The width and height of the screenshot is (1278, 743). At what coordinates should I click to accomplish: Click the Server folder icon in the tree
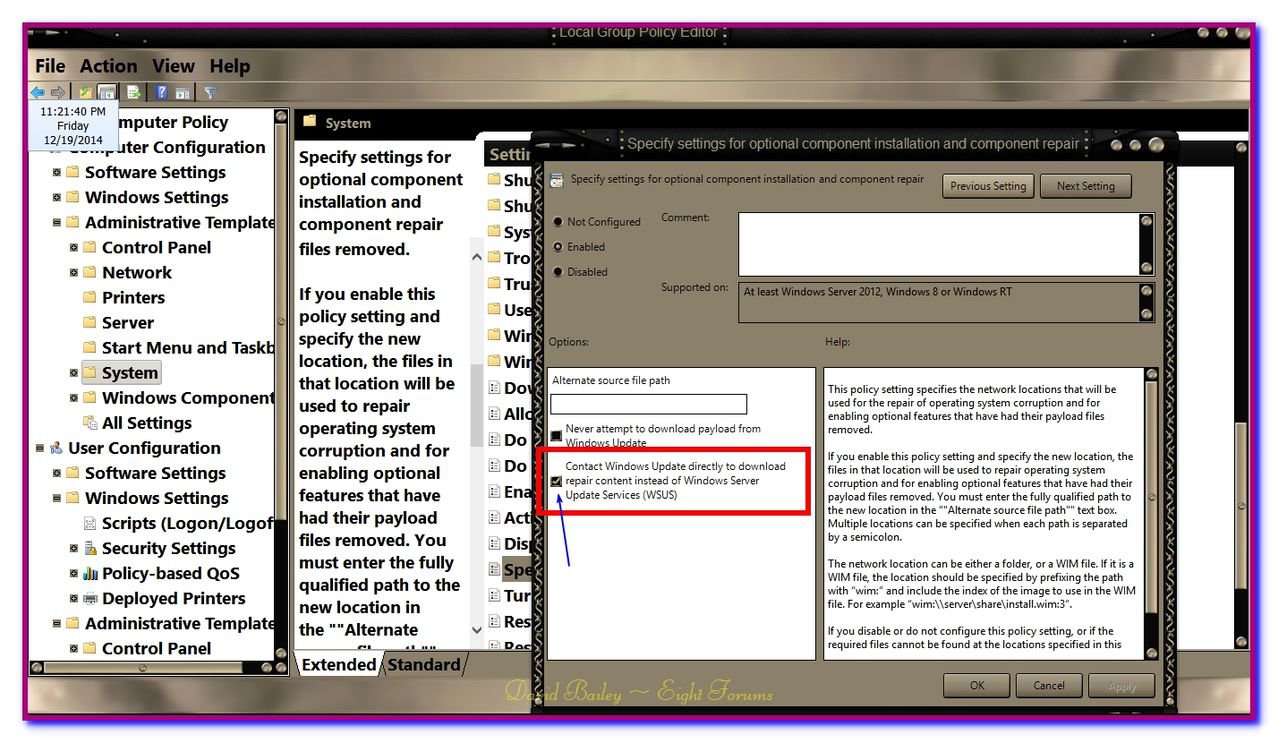(90, 322)
